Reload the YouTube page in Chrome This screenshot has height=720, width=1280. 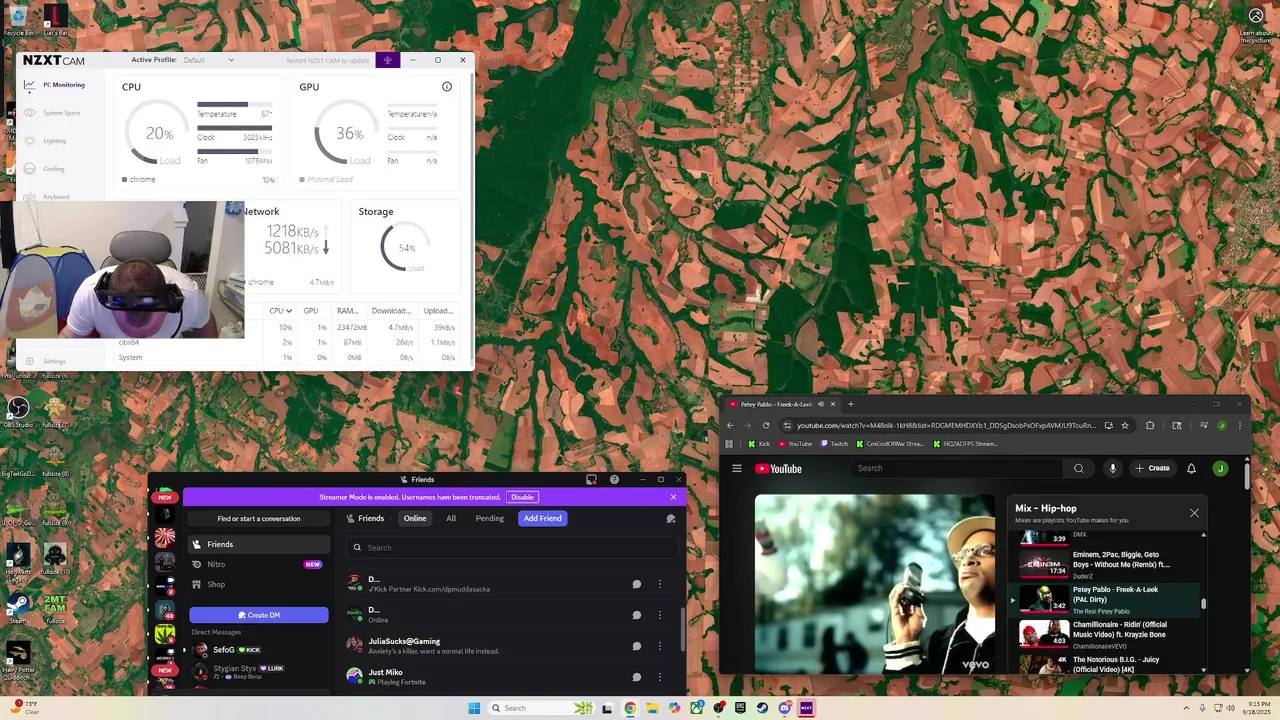point(766,425)
